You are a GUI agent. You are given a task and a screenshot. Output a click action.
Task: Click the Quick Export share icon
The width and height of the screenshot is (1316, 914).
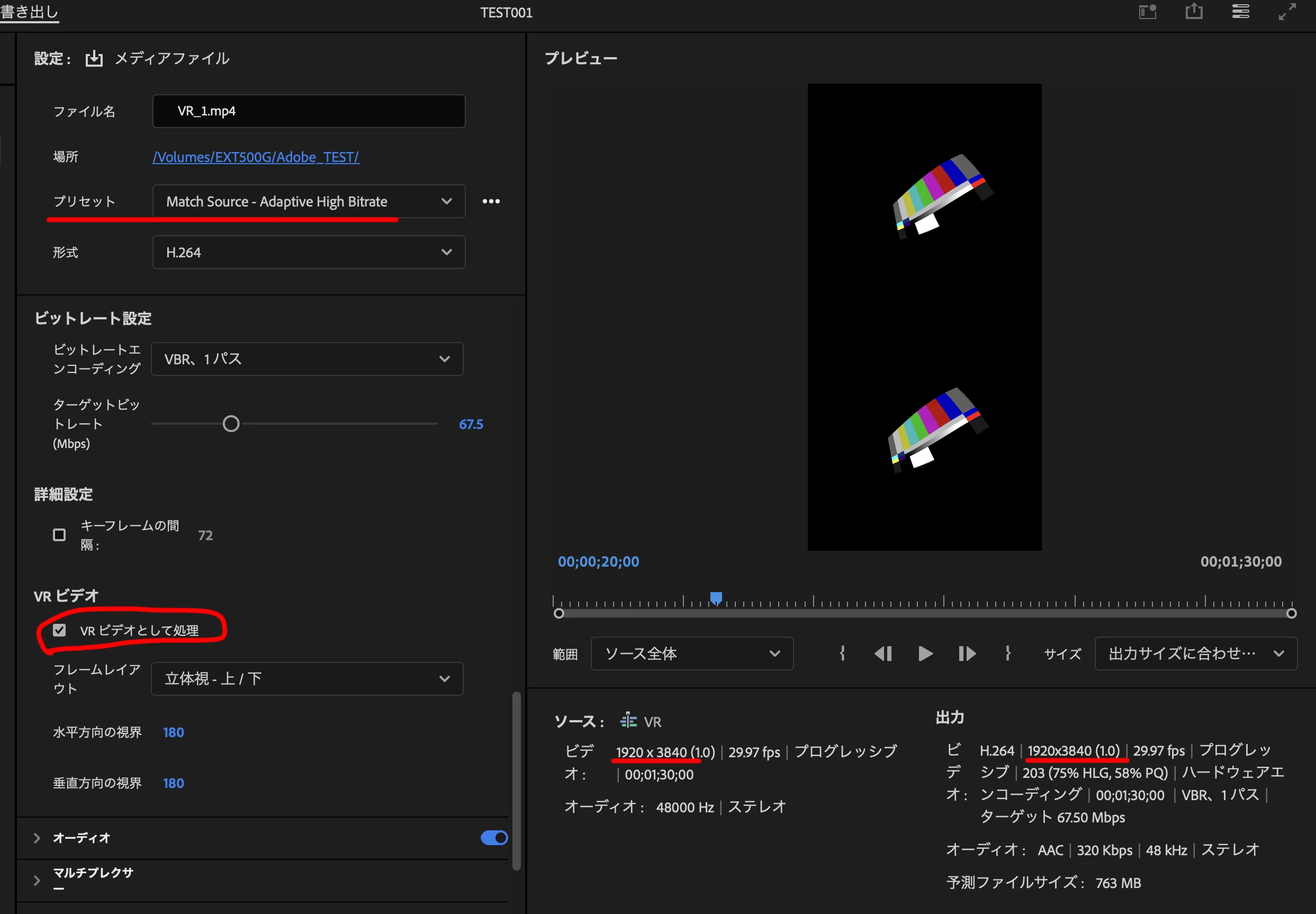[x=1194, y=12]
